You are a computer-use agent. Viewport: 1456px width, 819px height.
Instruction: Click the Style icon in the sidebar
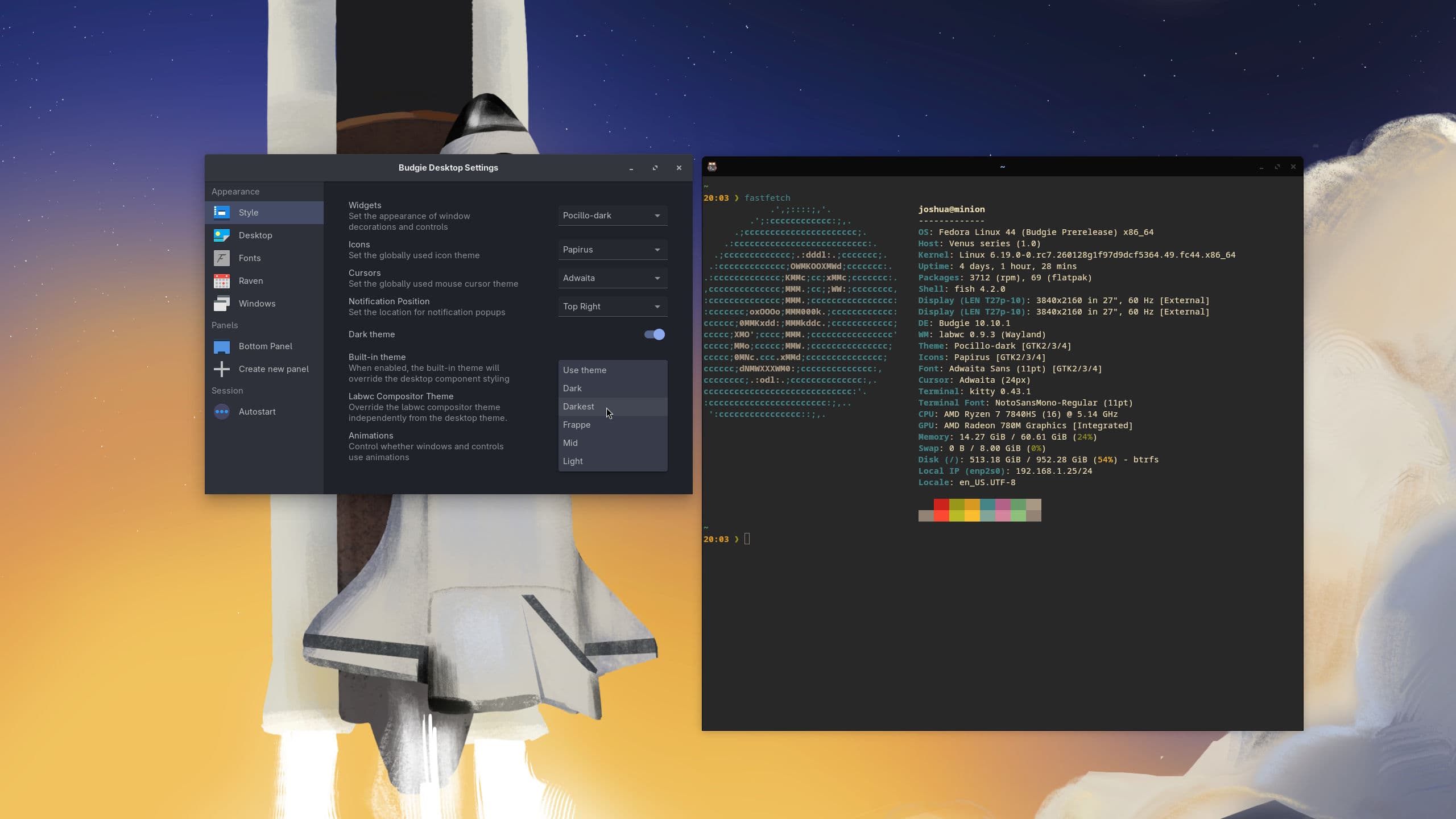(221, 212)
